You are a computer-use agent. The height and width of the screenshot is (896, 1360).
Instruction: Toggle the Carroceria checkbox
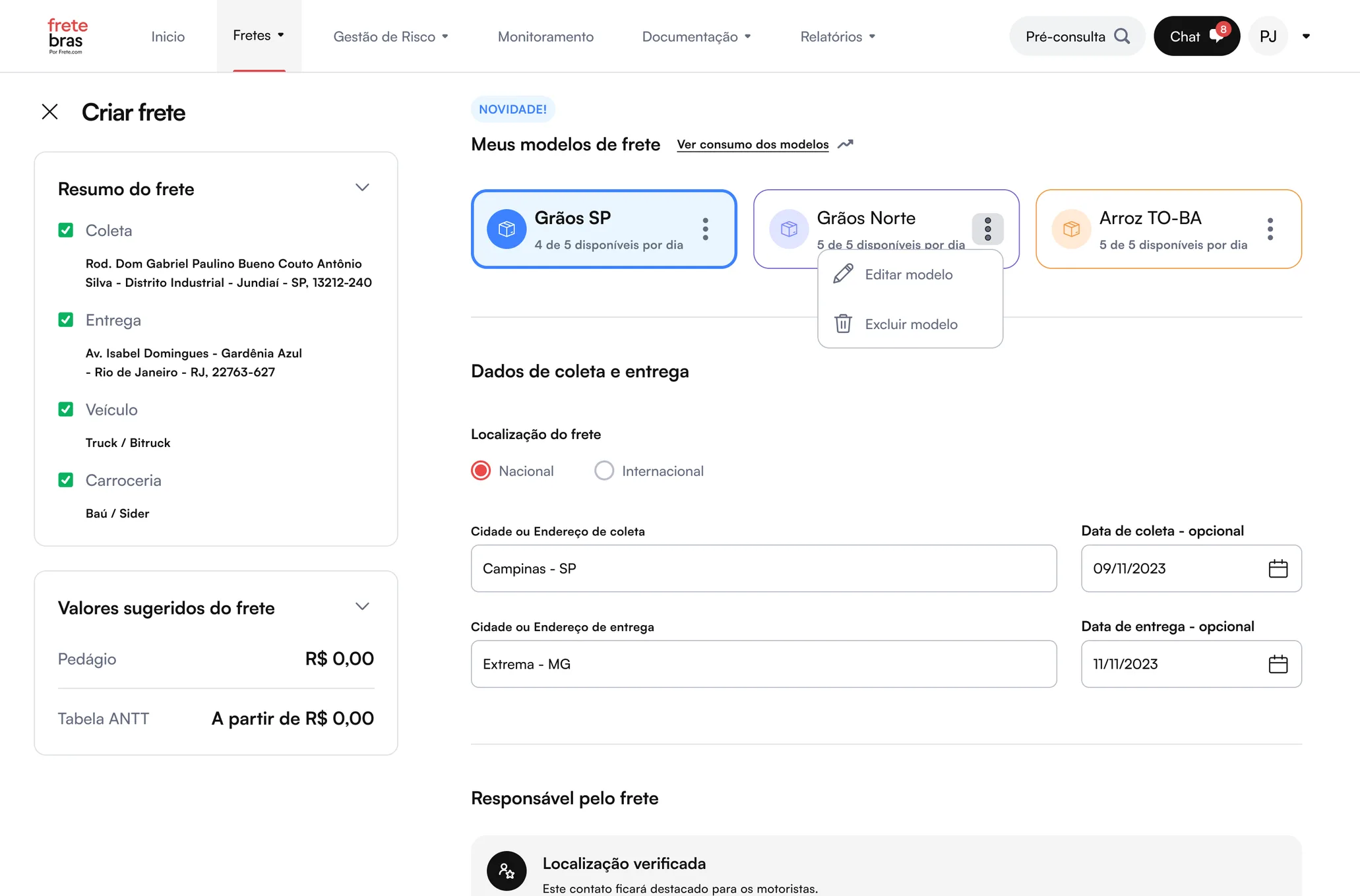(65, 480)
